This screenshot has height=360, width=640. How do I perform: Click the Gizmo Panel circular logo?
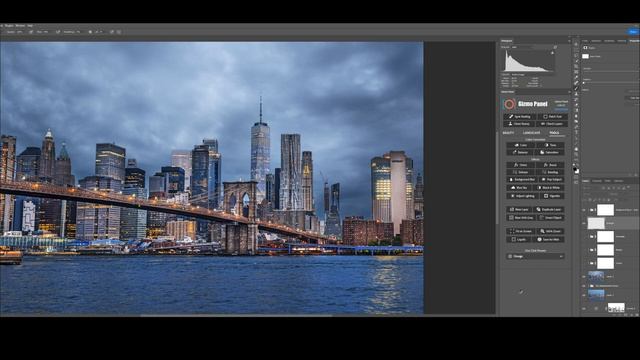click(x=509, y=104)
